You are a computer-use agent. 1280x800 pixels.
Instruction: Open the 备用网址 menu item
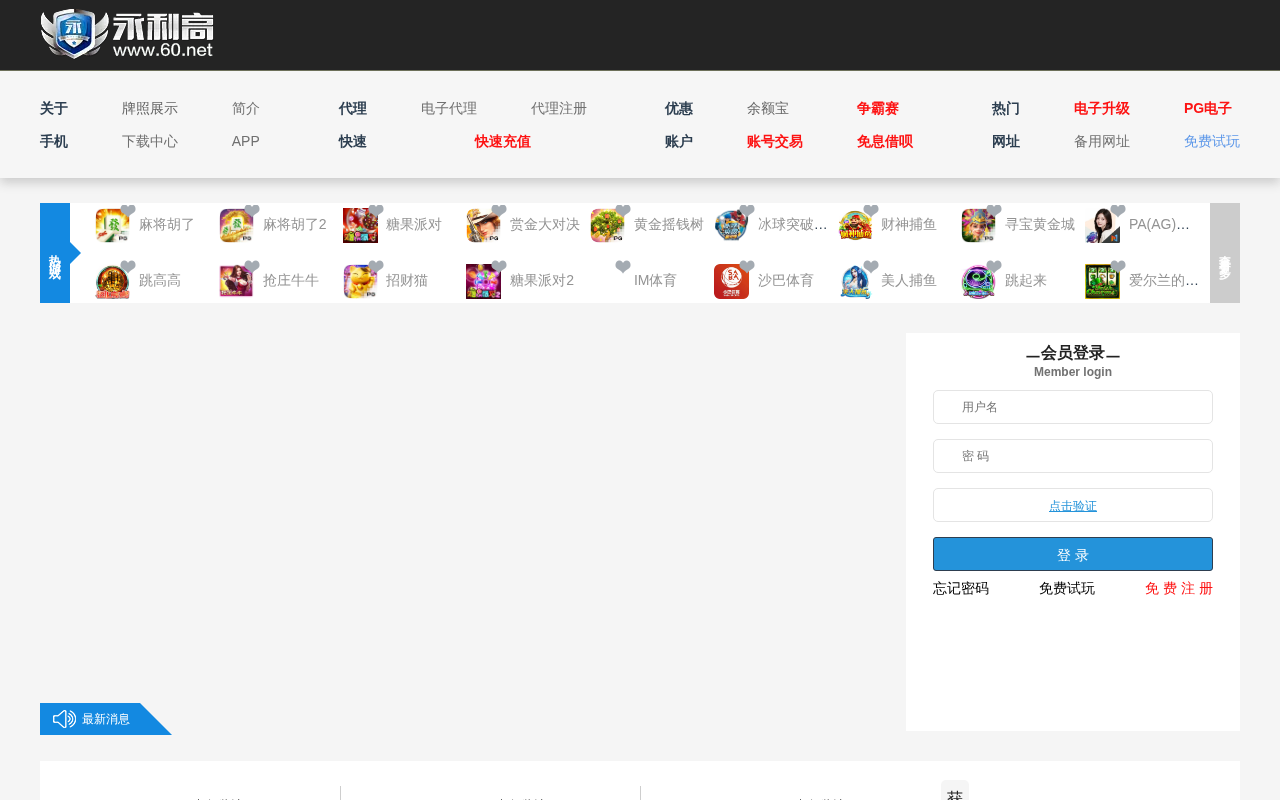tap(1102, 142)
